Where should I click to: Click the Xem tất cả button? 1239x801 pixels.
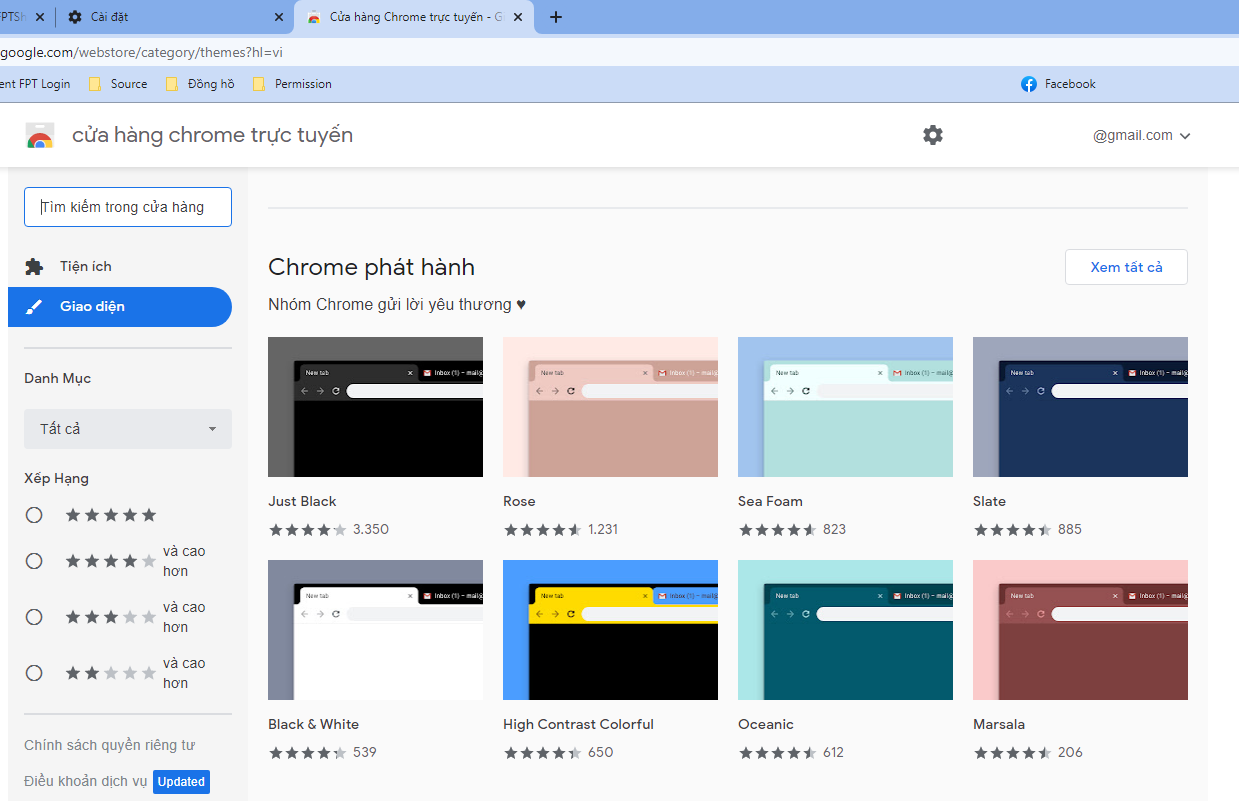[x=1126, y=266]
